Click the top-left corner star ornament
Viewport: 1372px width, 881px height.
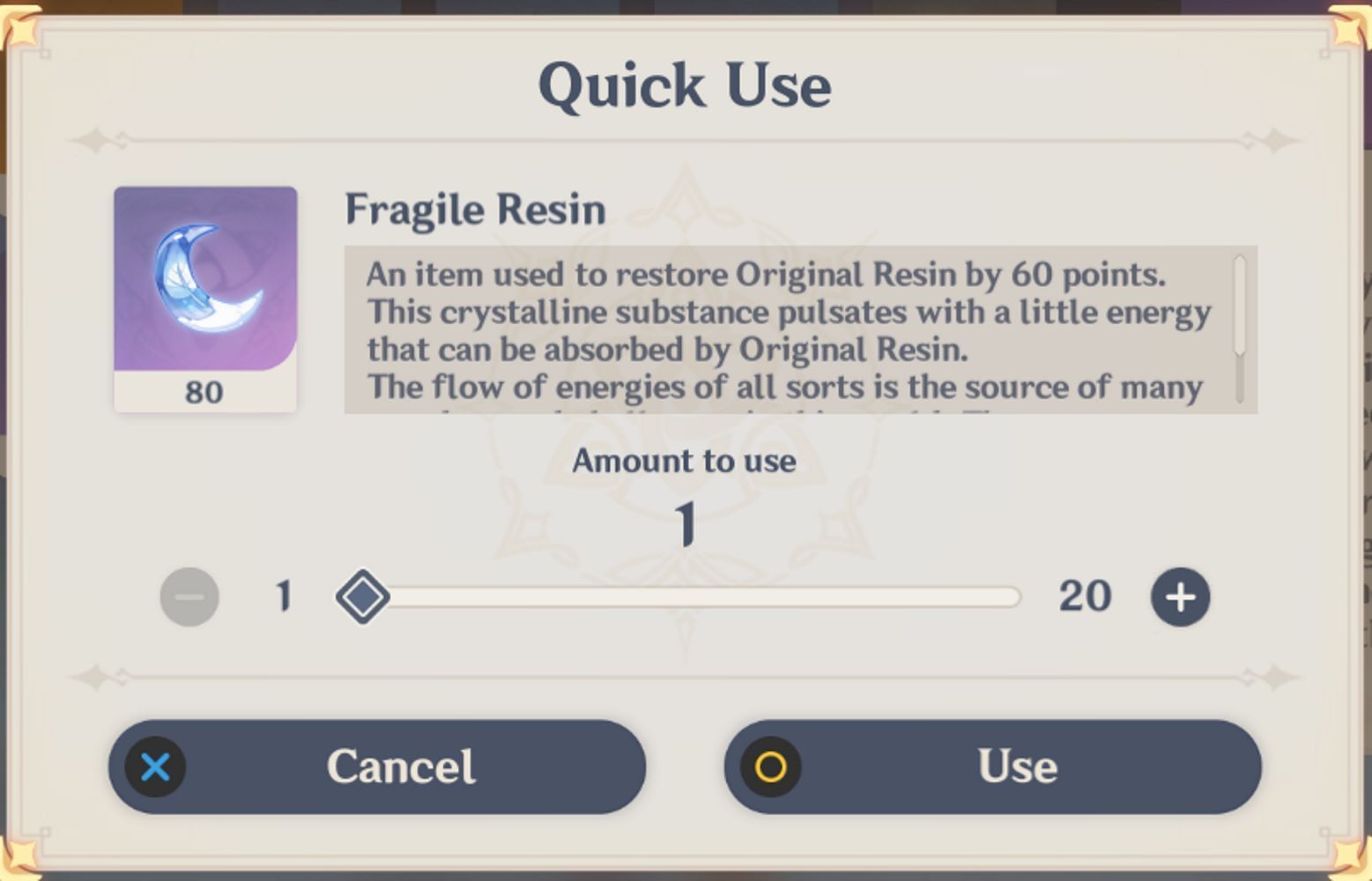pos(21,28)
